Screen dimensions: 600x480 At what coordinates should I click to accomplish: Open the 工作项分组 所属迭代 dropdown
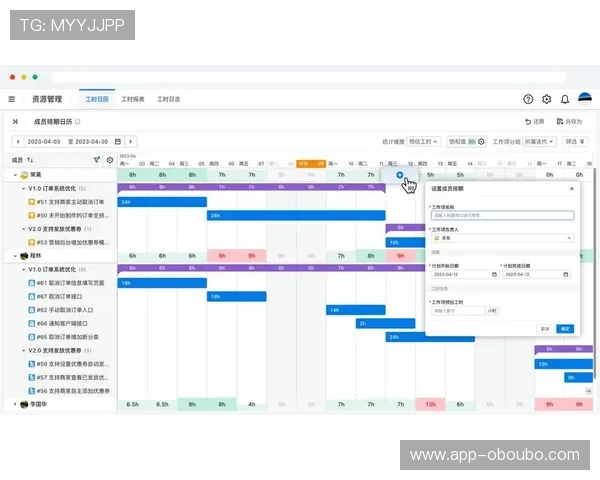pyautogui.click(x=539, y=142)
